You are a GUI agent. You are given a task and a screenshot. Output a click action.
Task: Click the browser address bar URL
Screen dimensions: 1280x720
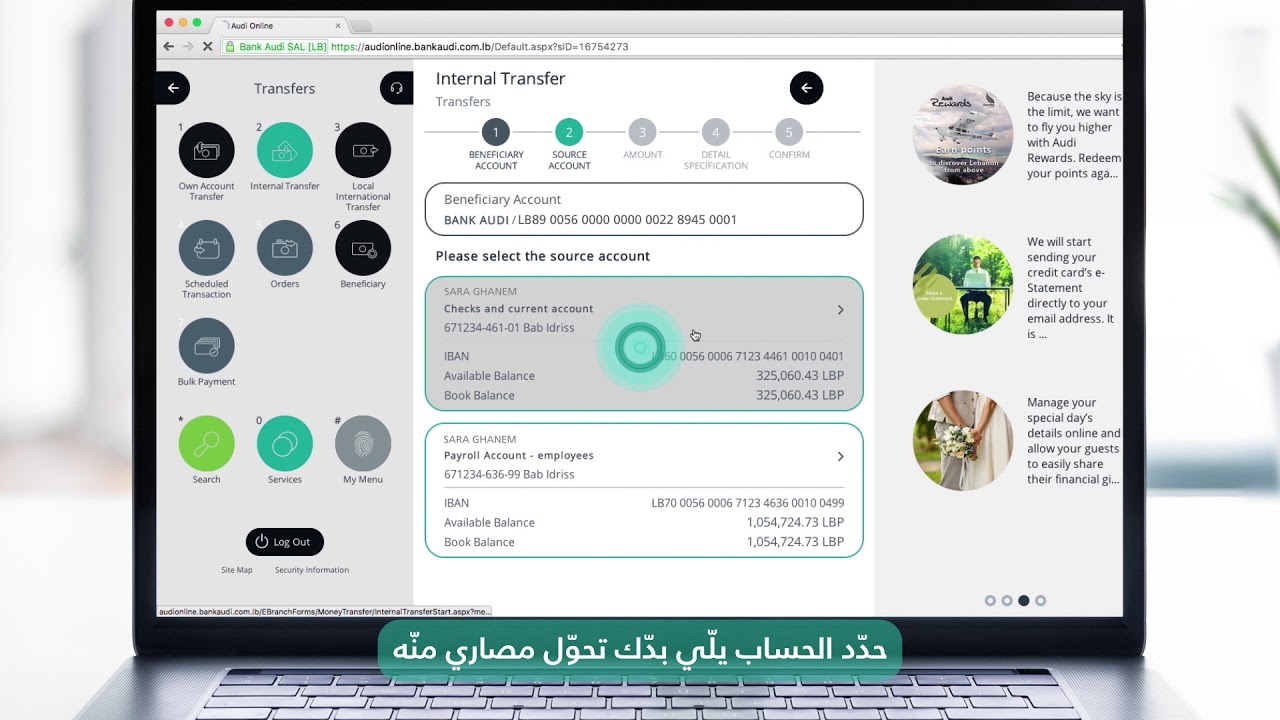pos(479,46)
